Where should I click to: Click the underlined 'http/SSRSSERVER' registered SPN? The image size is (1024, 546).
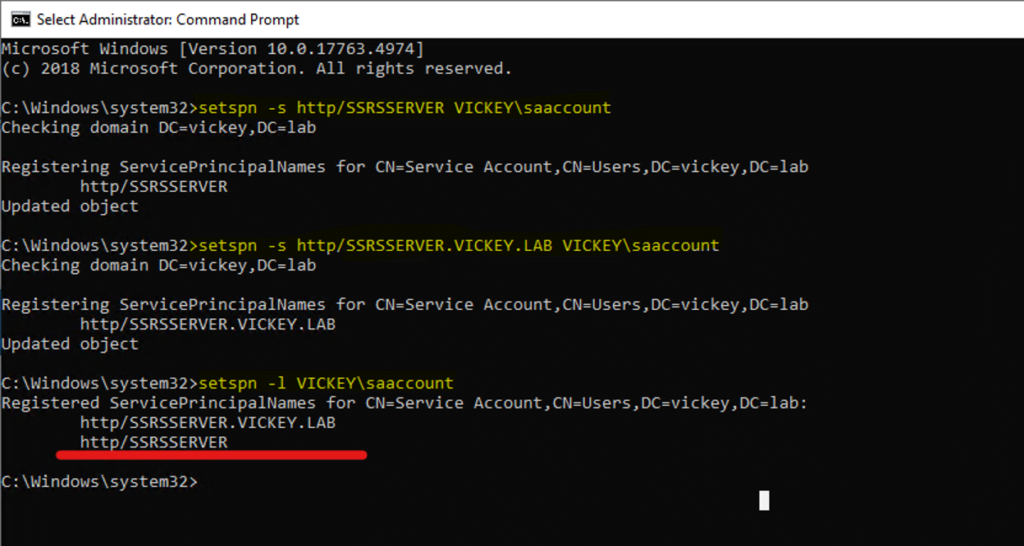pos(154,443)
